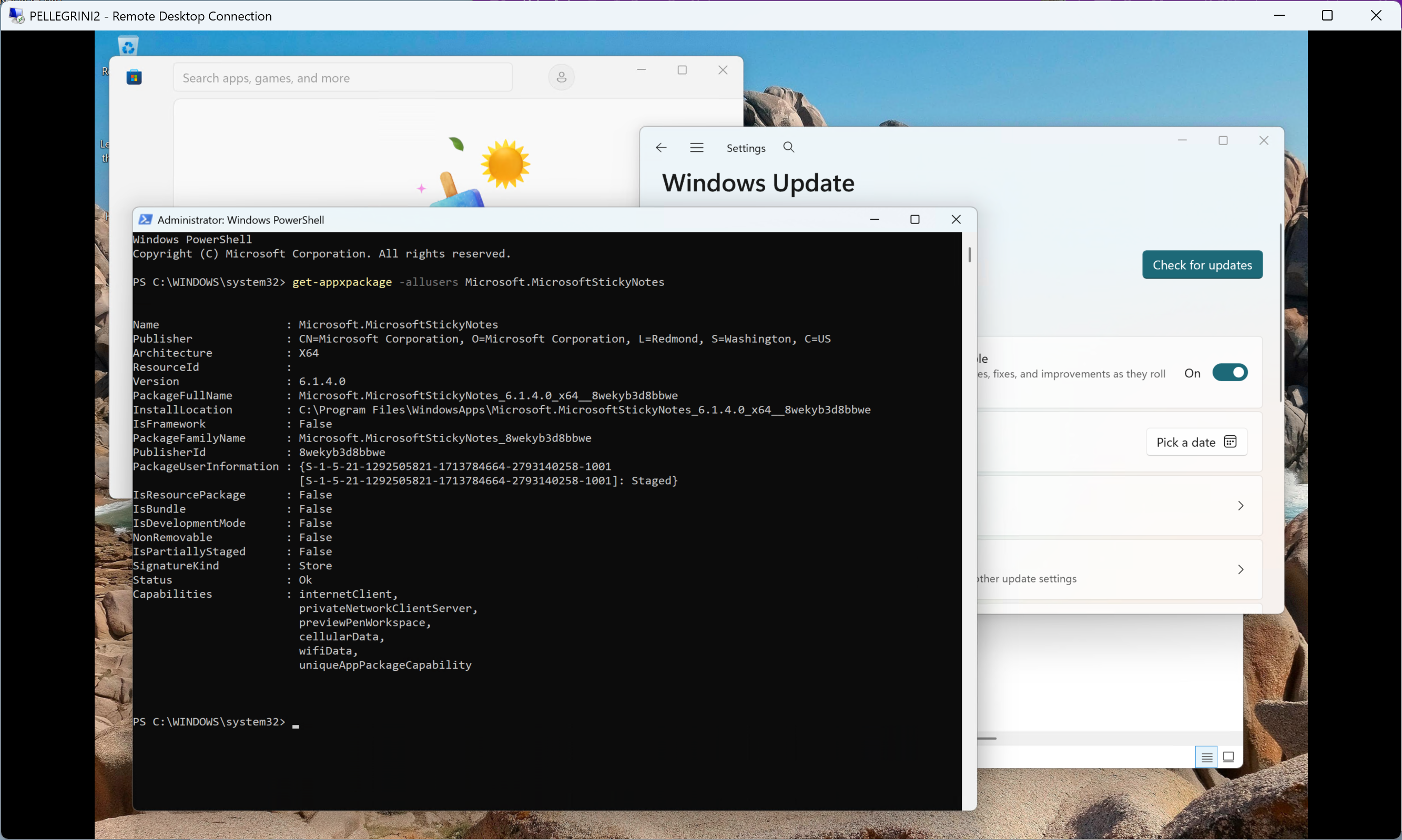This screenshot has width=1402, height=840.
Task: Click the horizontal scrollbar in back window
Action: [987, 738]
